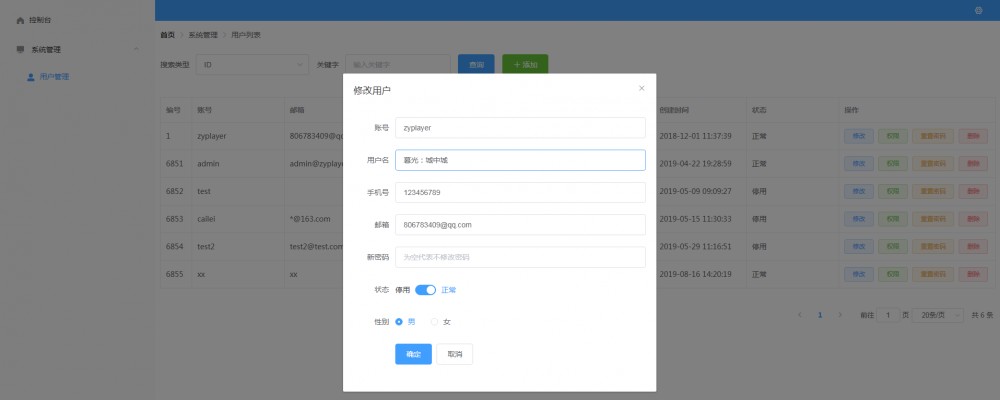Click page number 1 in the pagination
The height and width of the screenshot is (400, 1000).
[x=820, y=315]
